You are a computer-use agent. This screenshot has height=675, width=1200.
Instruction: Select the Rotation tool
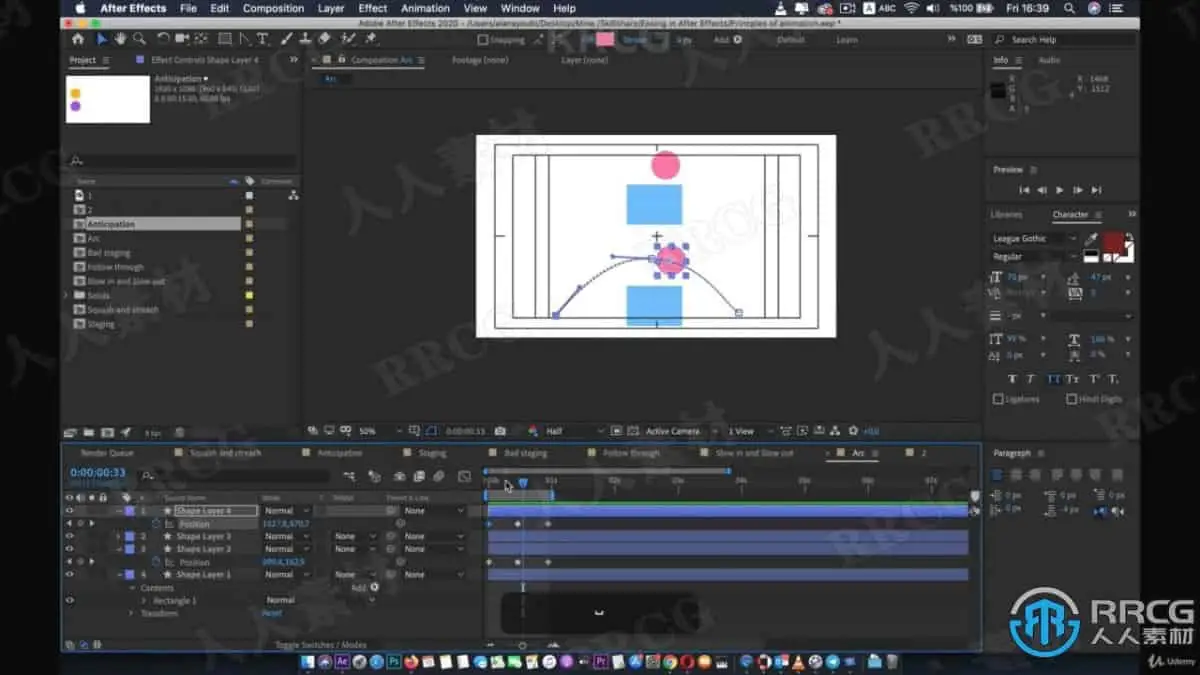tap(163, 40)
